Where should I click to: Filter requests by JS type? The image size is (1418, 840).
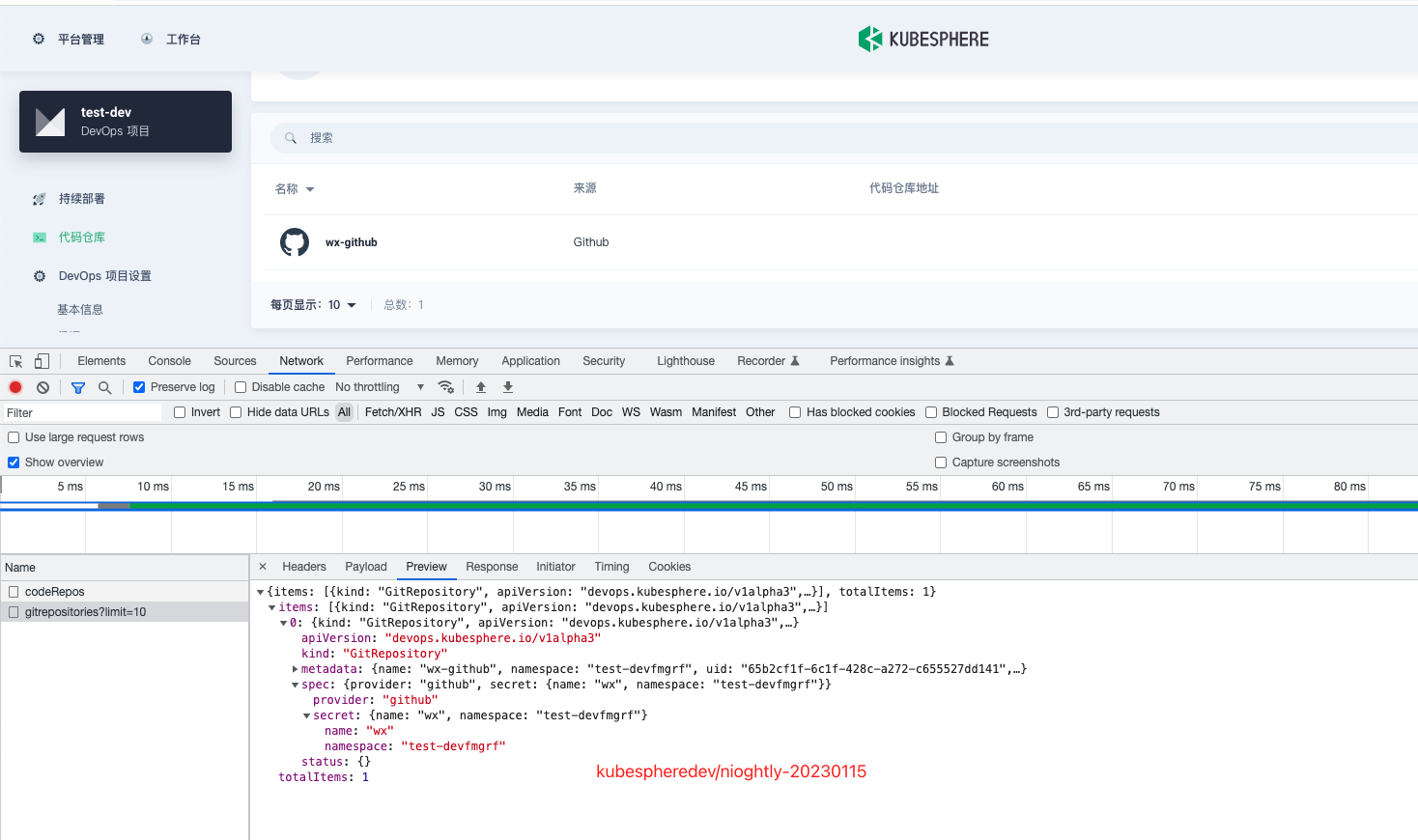[x=438, y=412]
